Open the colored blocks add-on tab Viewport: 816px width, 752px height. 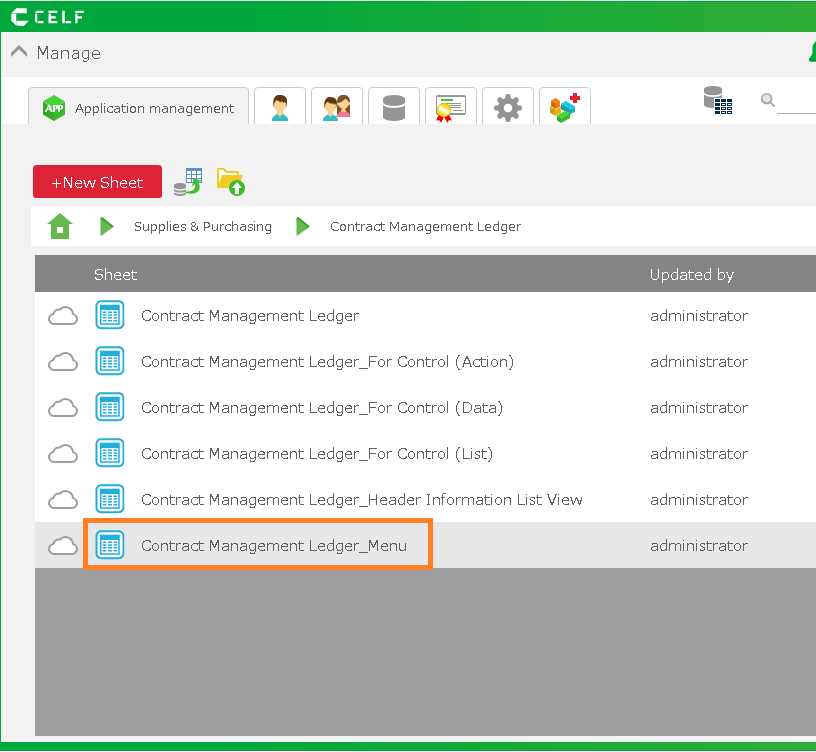pyautogui.click(x=565, y=107)
